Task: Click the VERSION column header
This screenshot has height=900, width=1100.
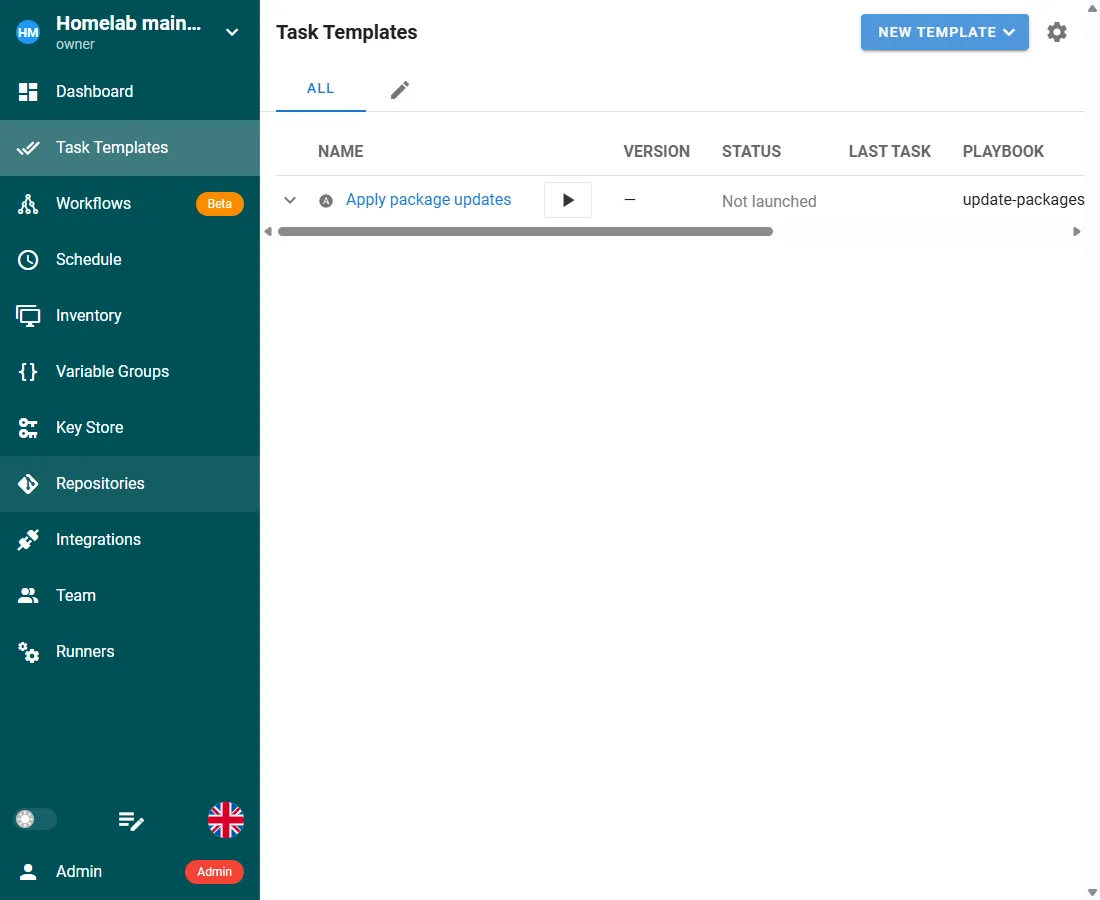Action: [657, 152]
